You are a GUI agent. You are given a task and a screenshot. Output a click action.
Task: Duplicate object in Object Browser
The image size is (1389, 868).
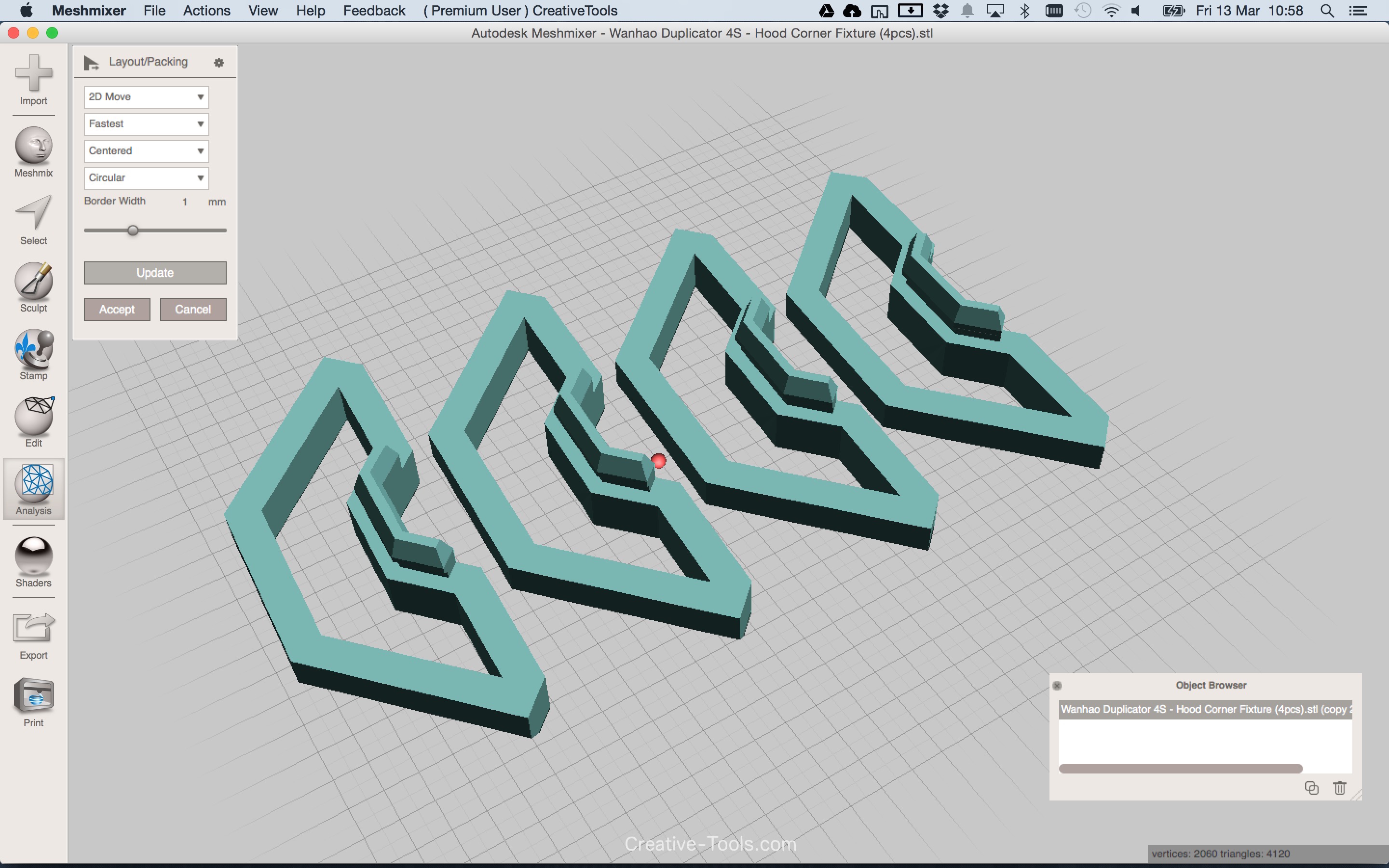pyautogui.click(x=1311, y=787)
